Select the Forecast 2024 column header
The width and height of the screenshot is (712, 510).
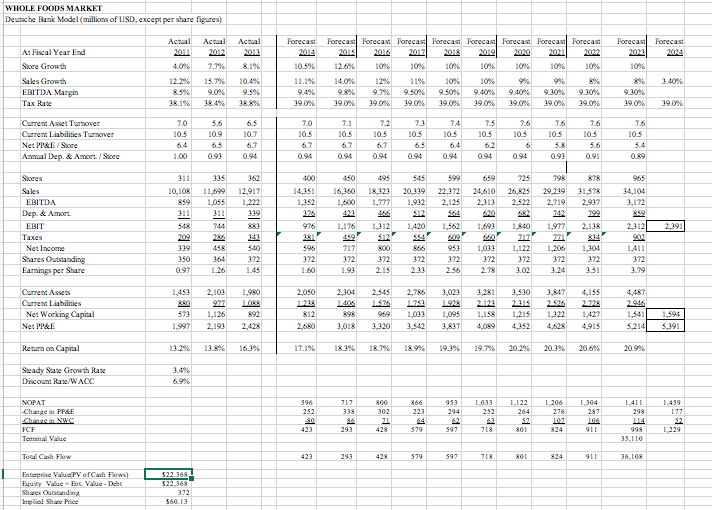click(x=669, y=47)
